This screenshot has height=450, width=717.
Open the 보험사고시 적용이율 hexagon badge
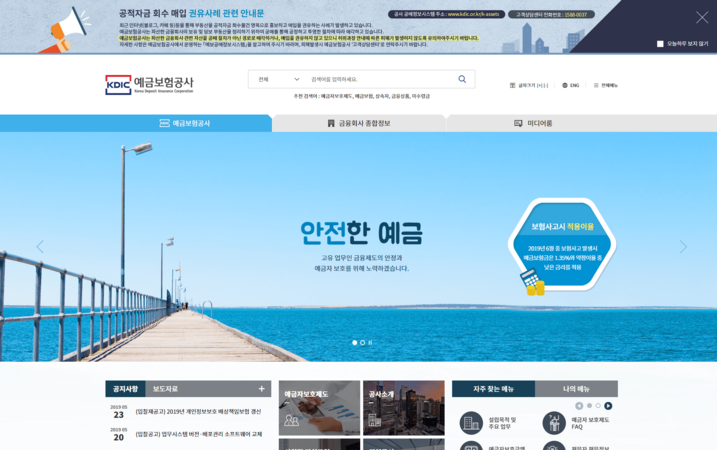point(562,246)
